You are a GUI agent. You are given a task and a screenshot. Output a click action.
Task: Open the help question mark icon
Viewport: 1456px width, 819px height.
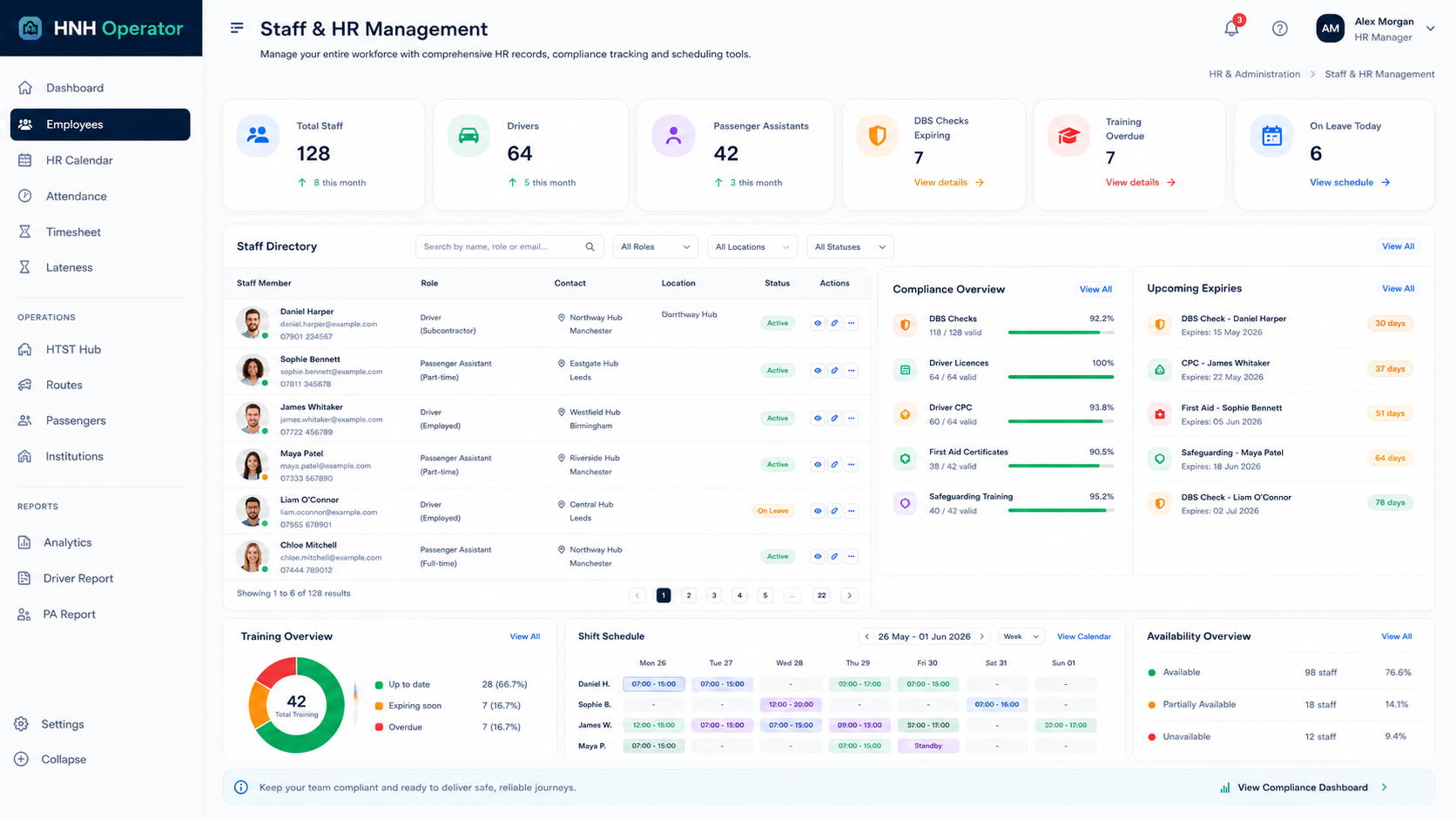click(x=1279, y=29)
